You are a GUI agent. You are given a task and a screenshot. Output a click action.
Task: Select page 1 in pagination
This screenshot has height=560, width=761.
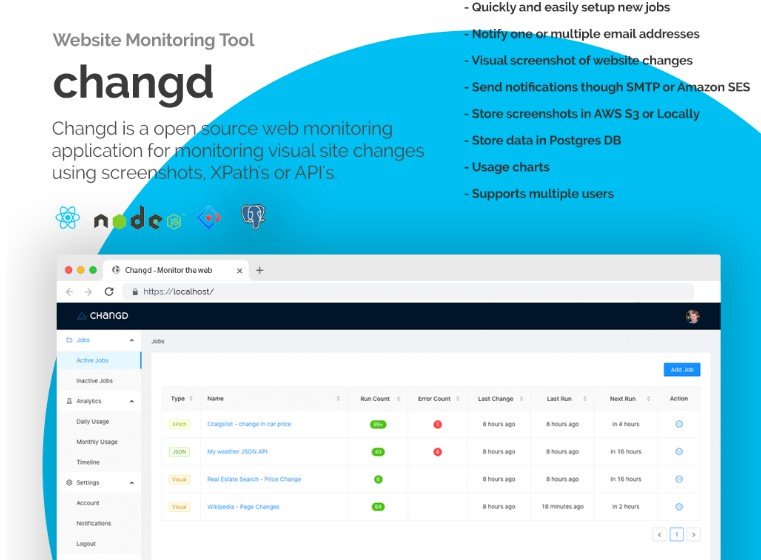[x=677, y=534]
